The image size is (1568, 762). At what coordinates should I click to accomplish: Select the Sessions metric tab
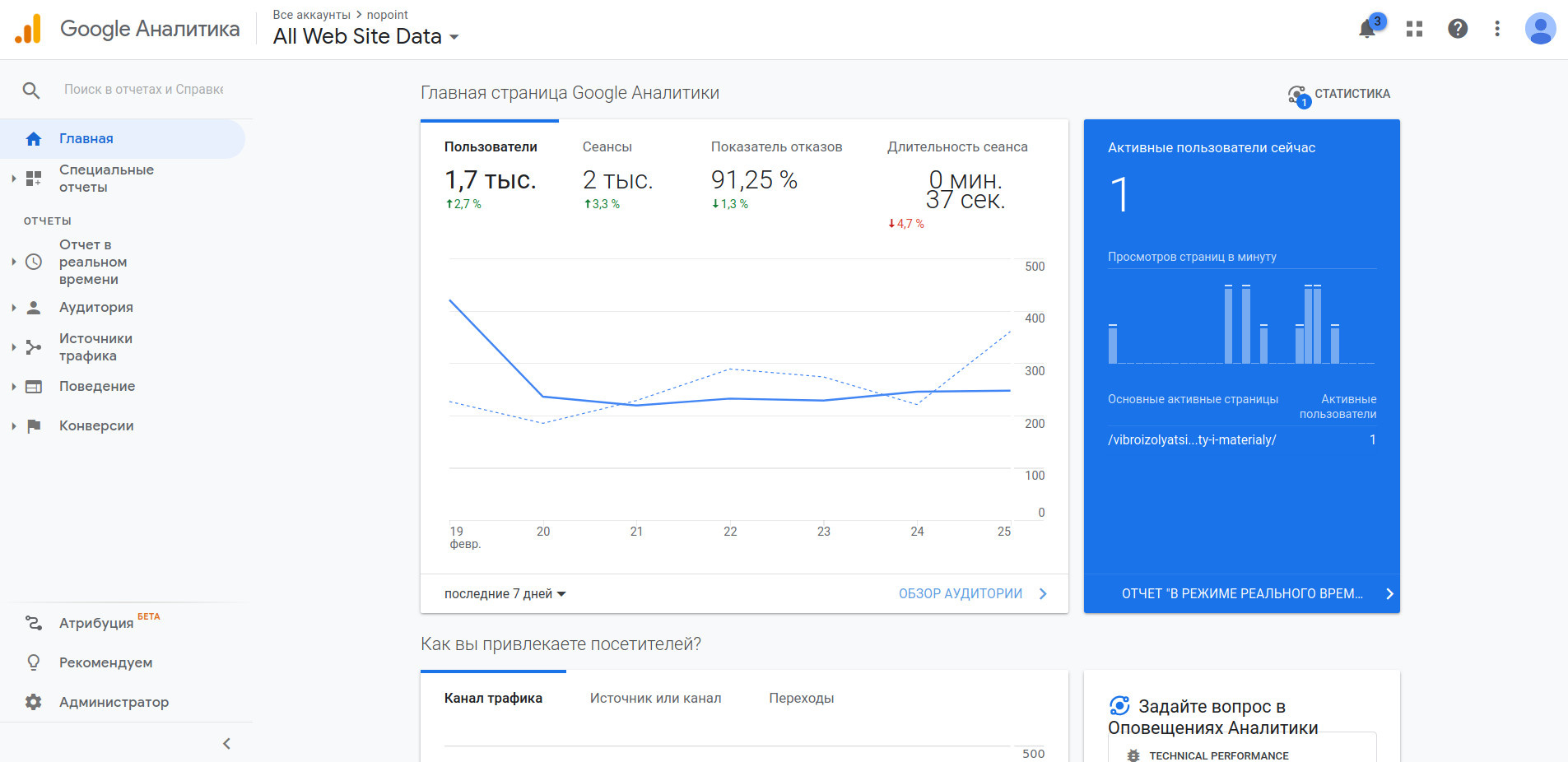(x=607, y=147)
